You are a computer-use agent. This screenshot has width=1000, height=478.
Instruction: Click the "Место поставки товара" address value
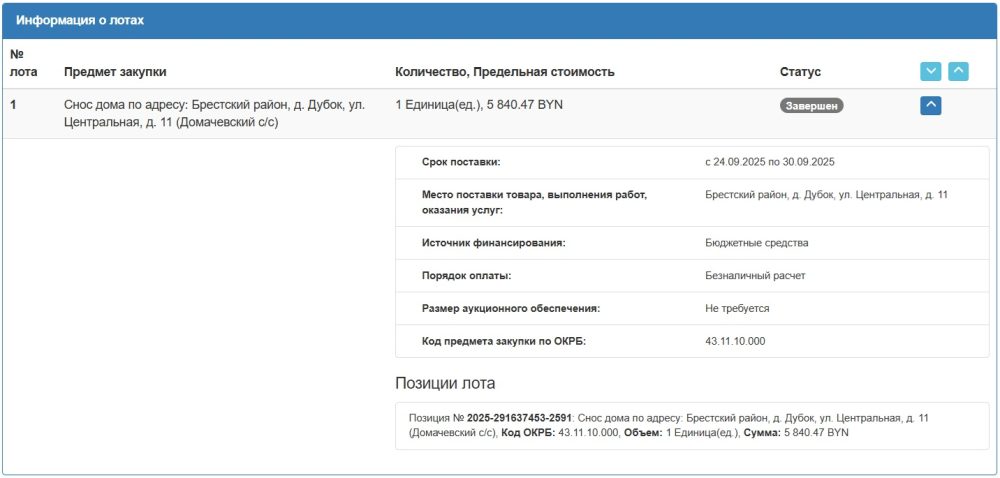(826, 194)
